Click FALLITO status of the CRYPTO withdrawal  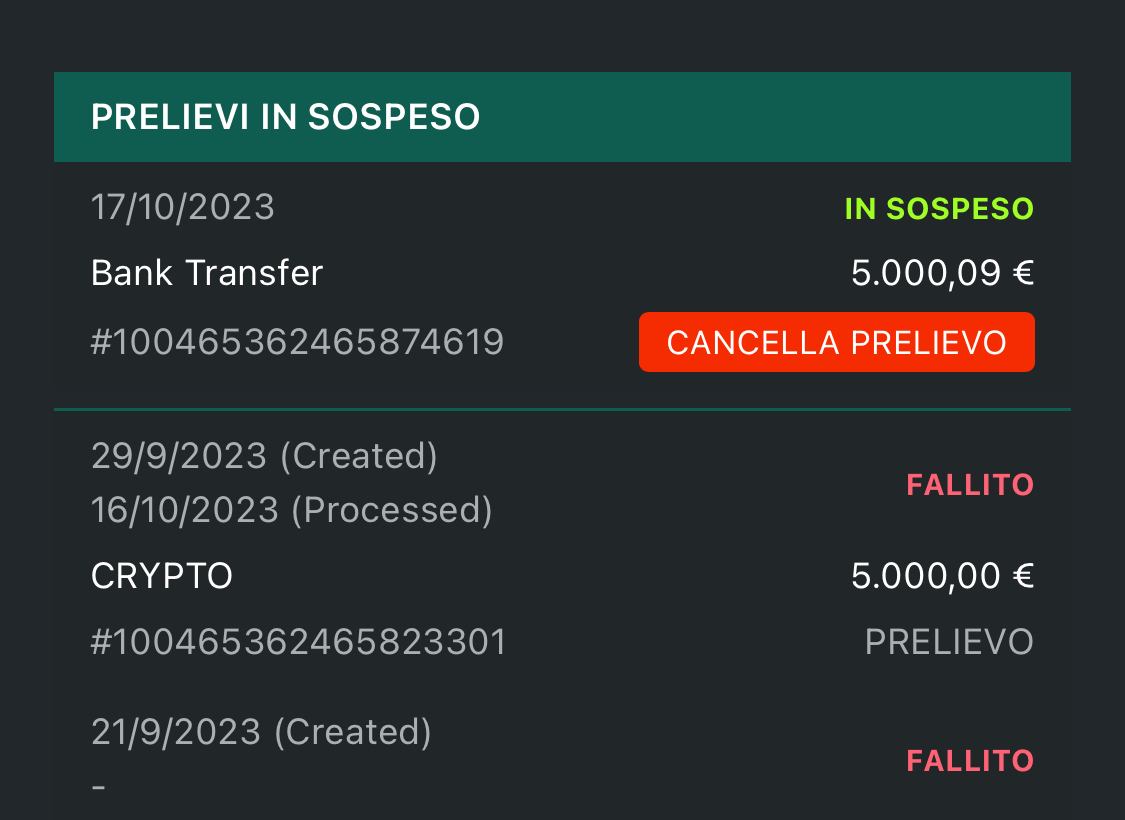point(969,485)
